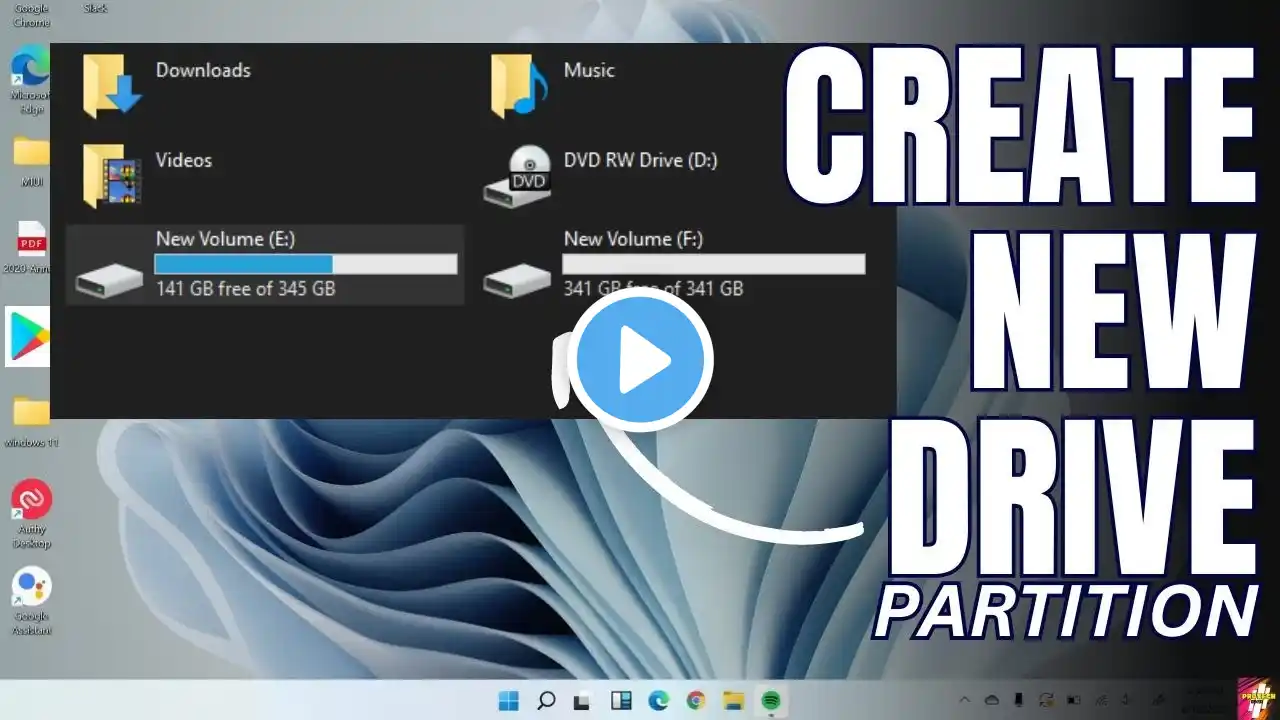Select the New Volume (F:) drive icon
1280x720 pixels.
517,281
